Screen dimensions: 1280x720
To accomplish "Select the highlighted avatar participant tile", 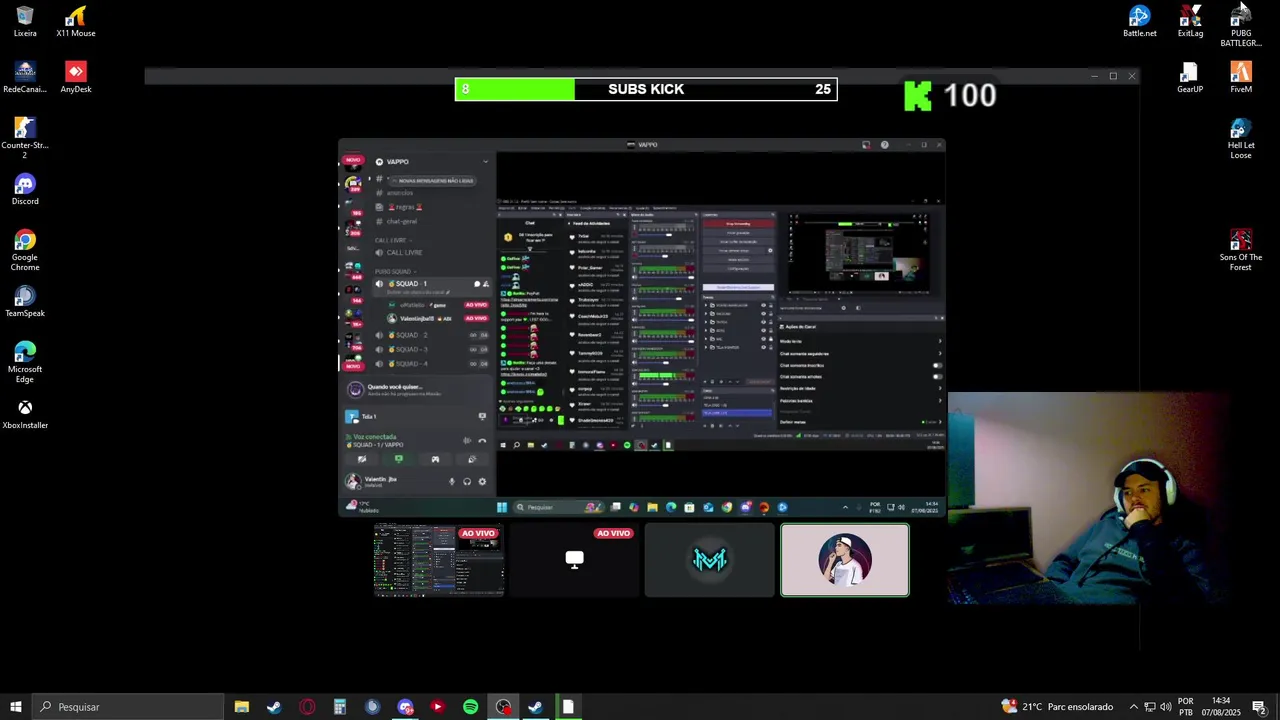I will pyautogui.click(x=845, y=560).
